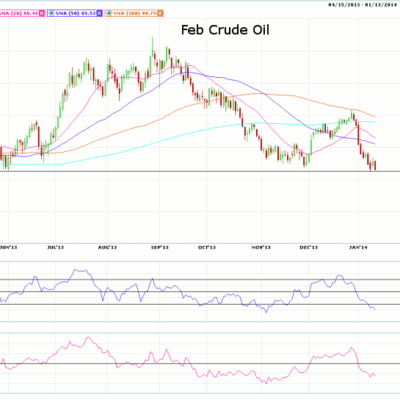Screen dimensions: 400x400
Task: Select the JUN'13 axis label
Action: [9, 247]
